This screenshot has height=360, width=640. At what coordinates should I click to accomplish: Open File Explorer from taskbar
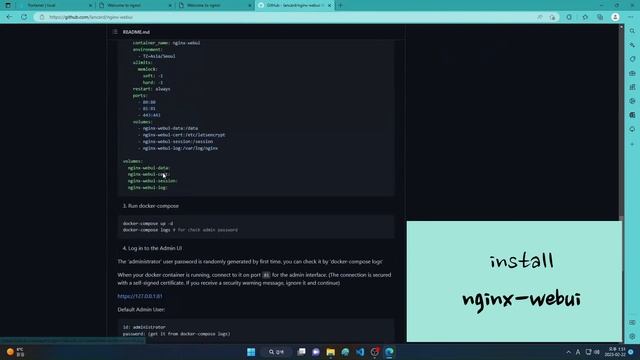point(331,352)
